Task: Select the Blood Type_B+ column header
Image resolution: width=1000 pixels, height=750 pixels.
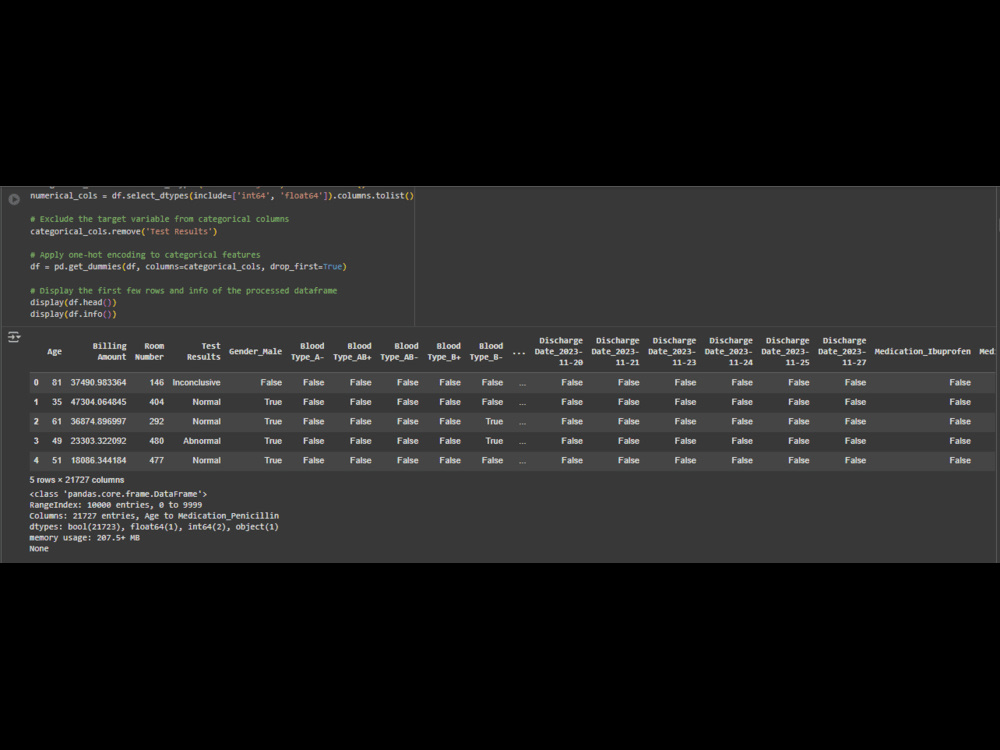Action: (x=444, y=351)
